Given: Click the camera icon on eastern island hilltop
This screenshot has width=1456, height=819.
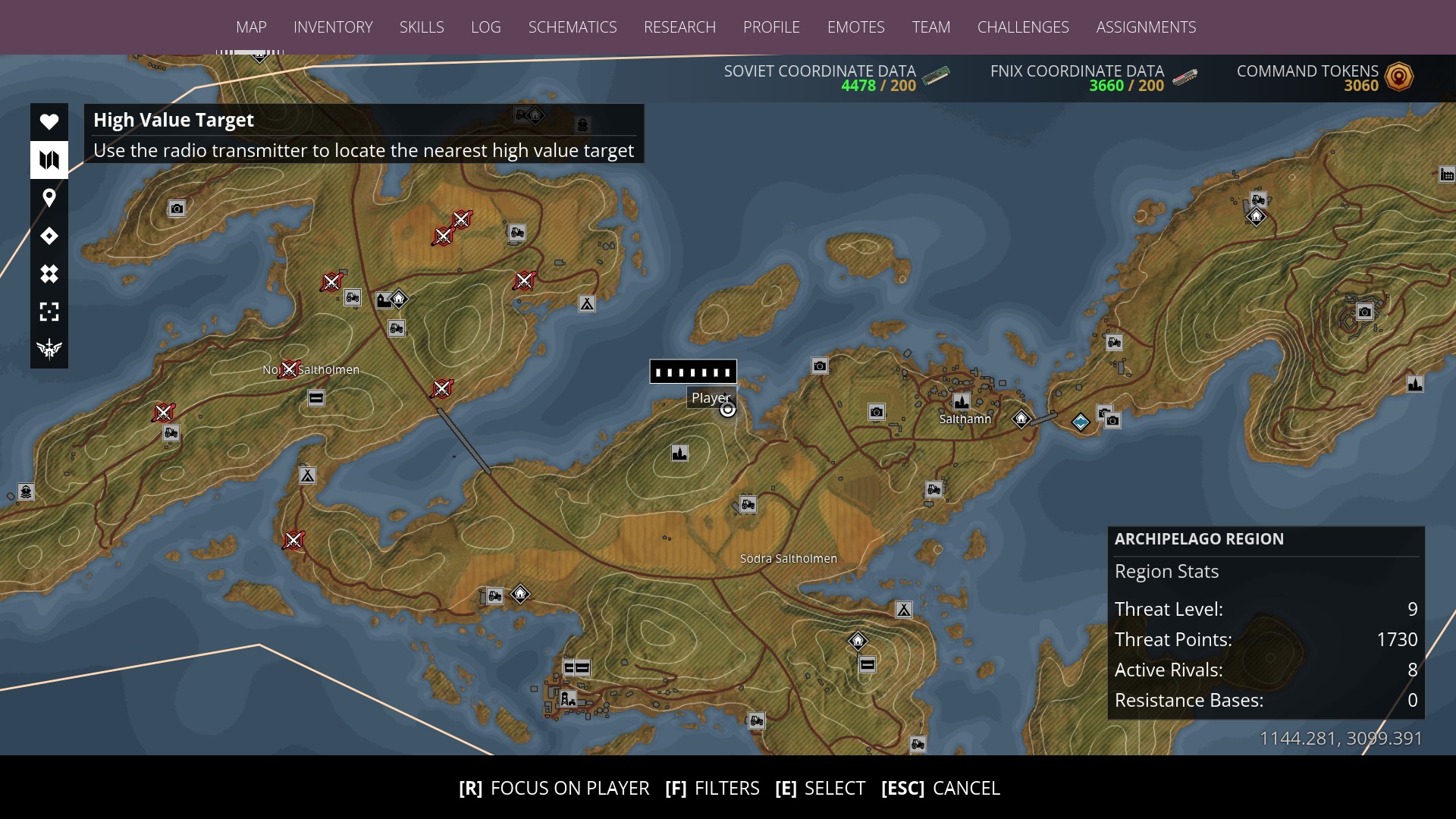Looking at the screenshot, I should pos(1365,312).
